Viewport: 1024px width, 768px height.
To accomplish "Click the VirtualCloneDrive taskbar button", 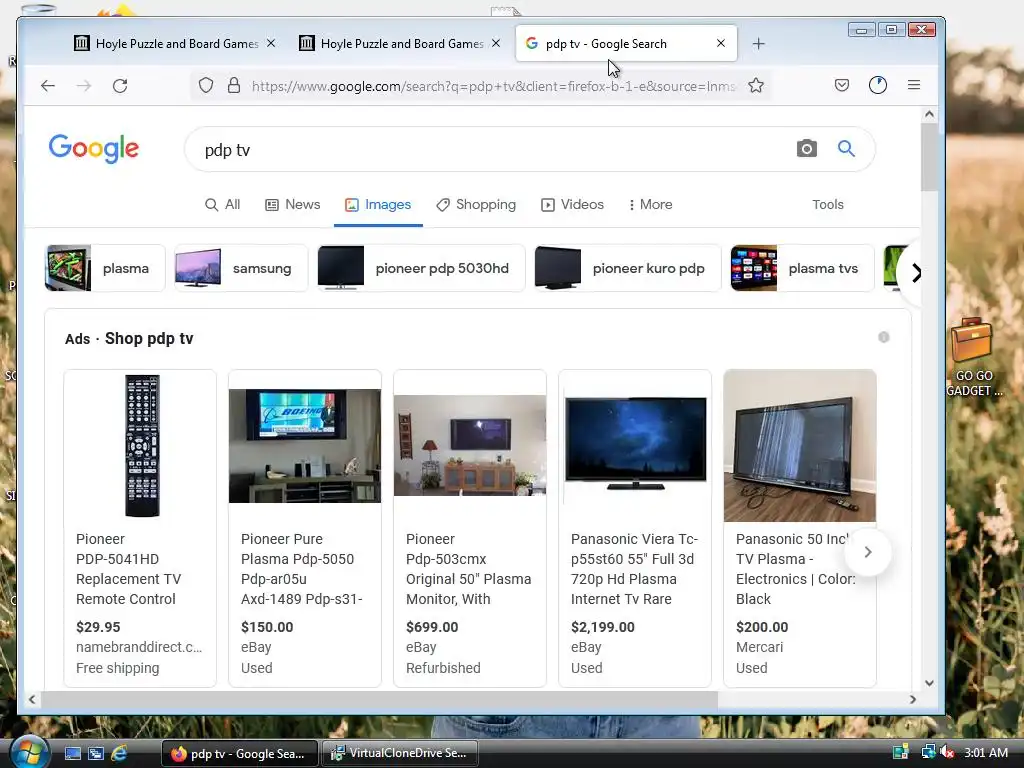I will [400, 753].
